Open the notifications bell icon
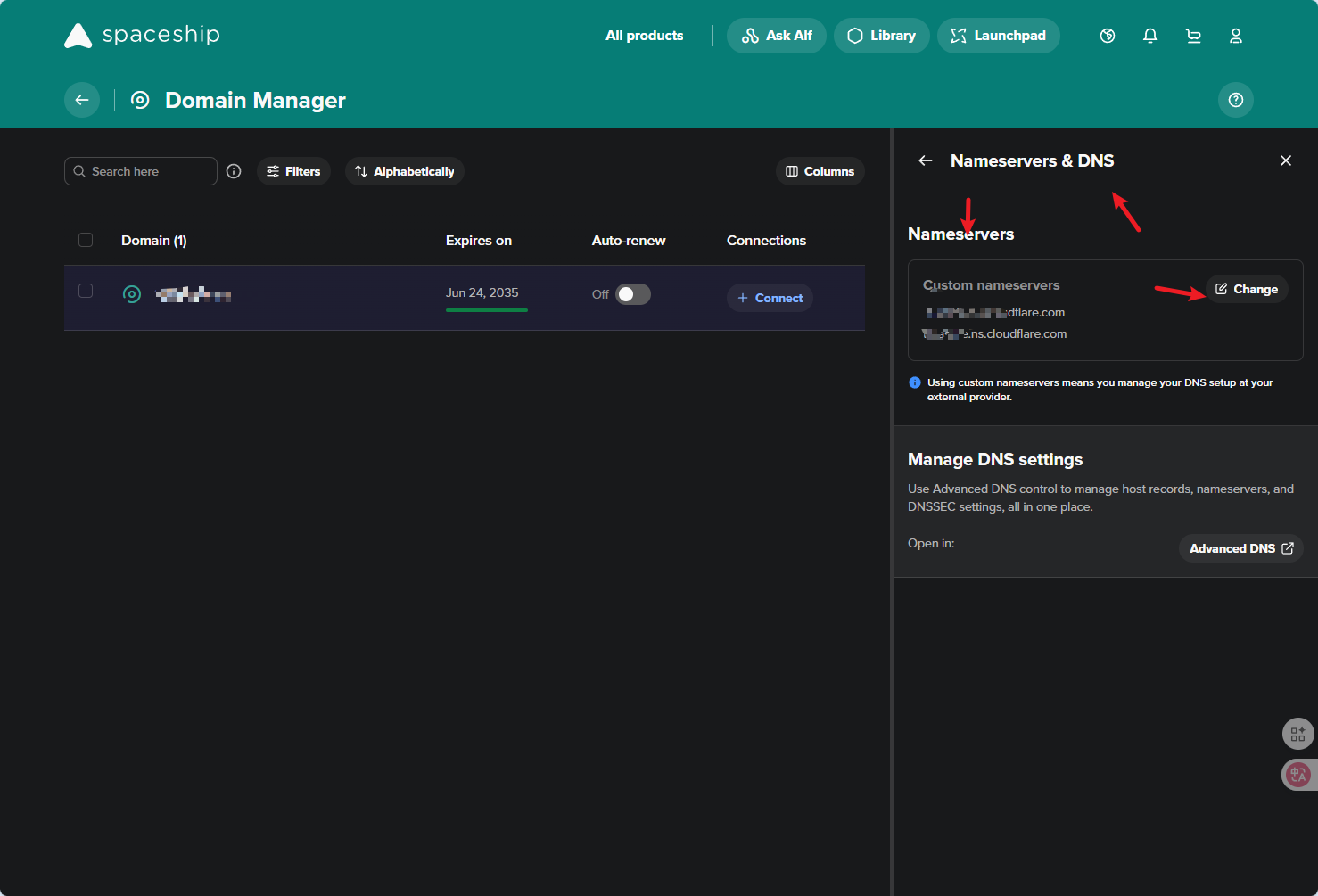Viewport: 1318px width, 896px height. coord(1150,36)
